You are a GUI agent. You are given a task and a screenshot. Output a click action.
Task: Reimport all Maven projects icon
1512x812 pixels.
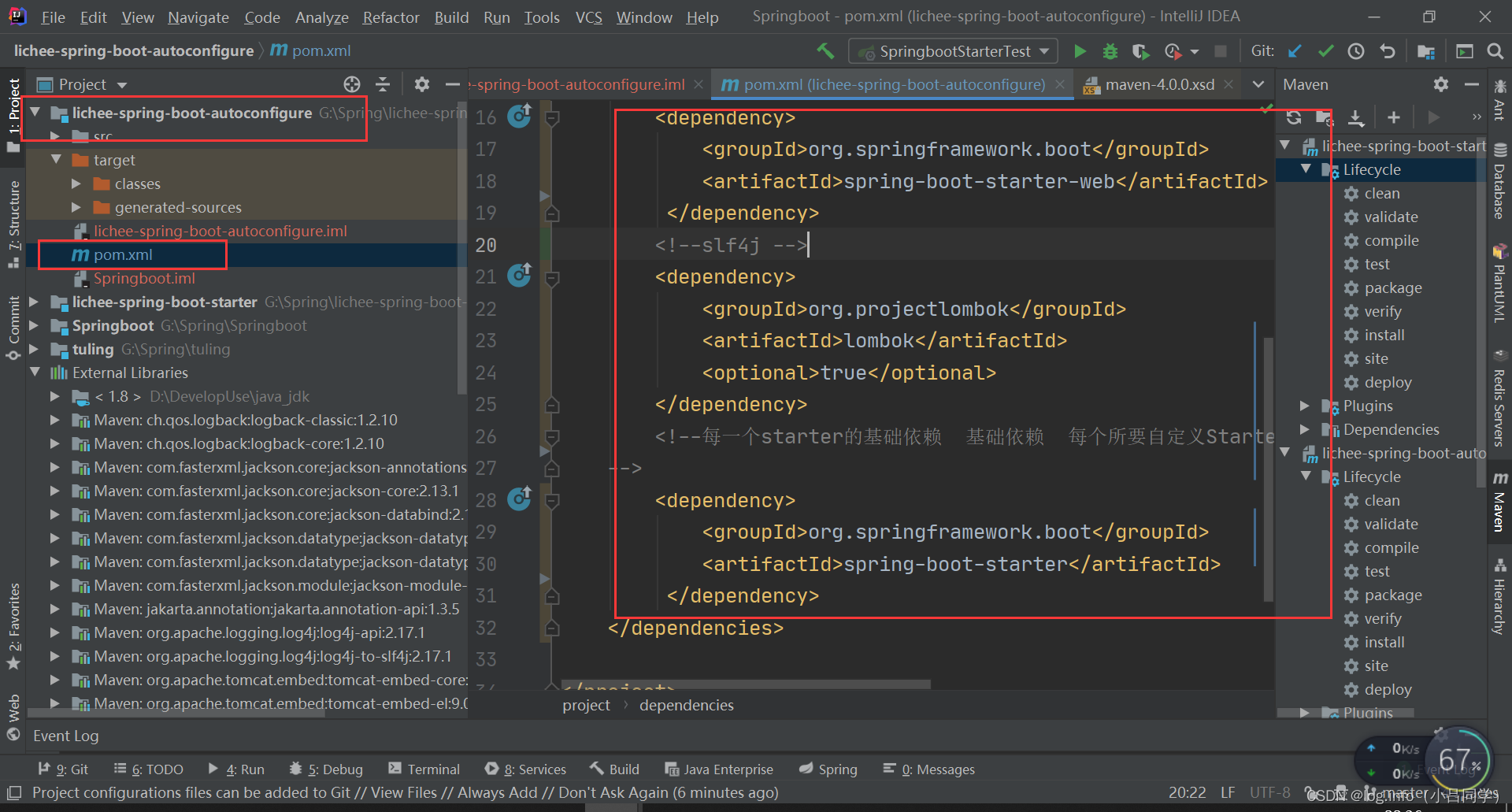pyautogui.click(x=1294, y=117)
